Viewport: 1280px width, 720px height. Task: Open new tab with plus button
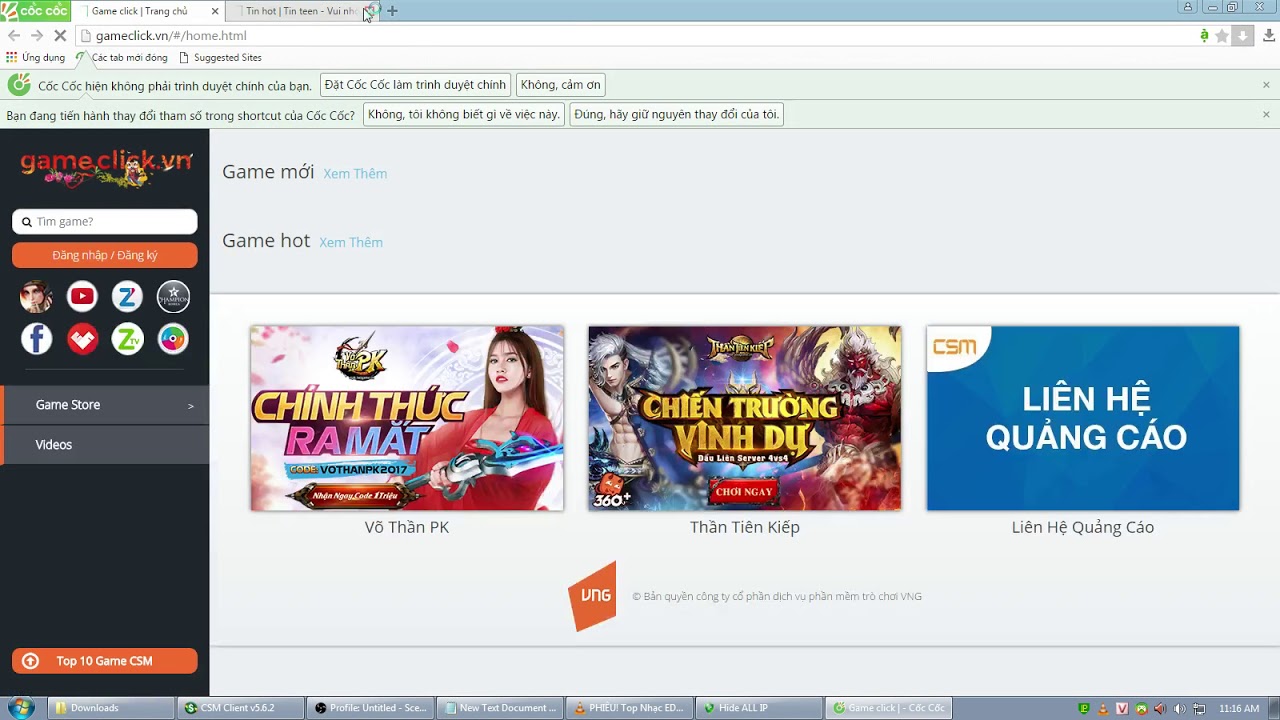pos(392,11)
